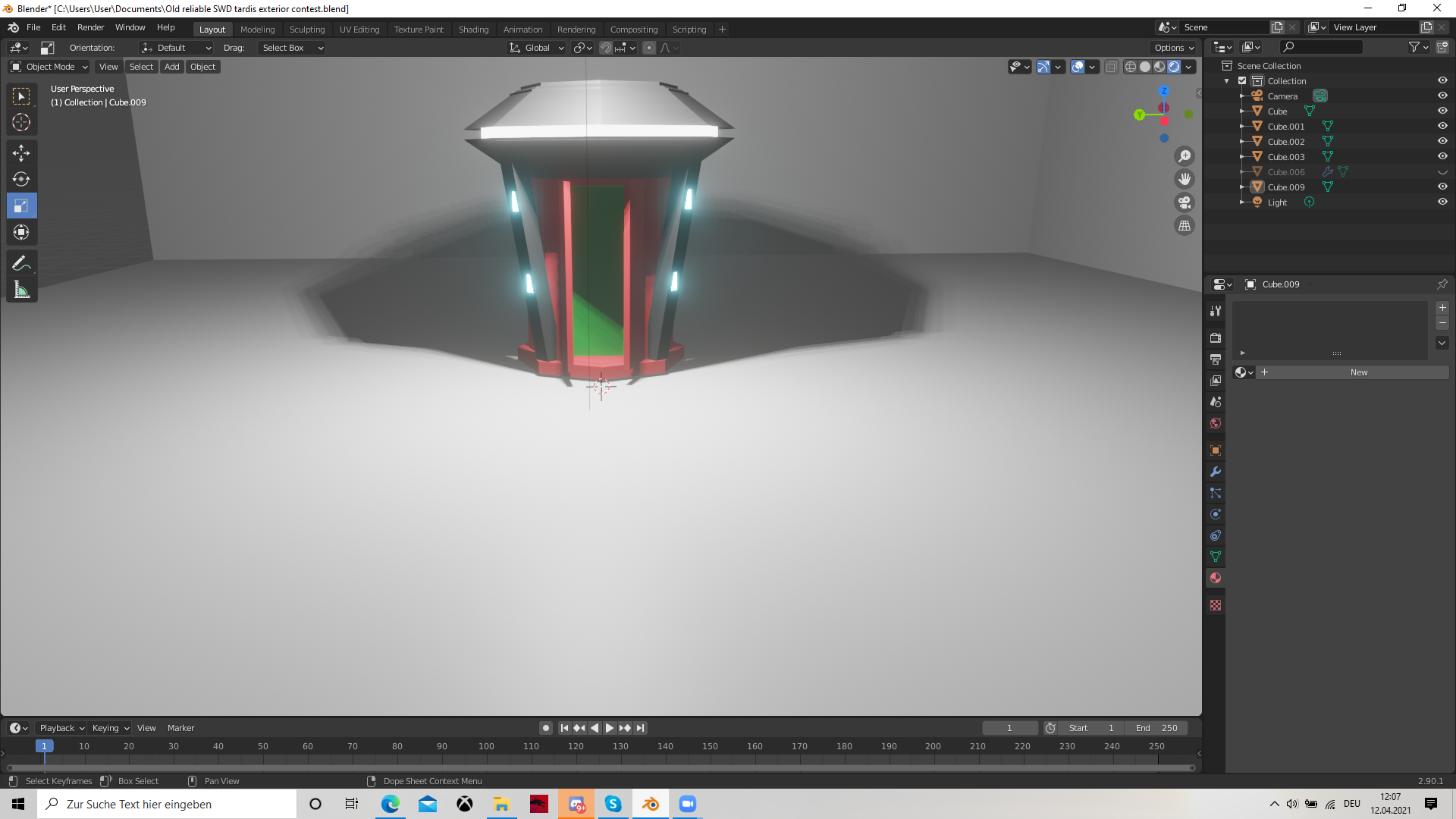Viewport: 1456px width, 819px height.
Task: Open the Tool properties tab
Action: [x=1216, y=311]
